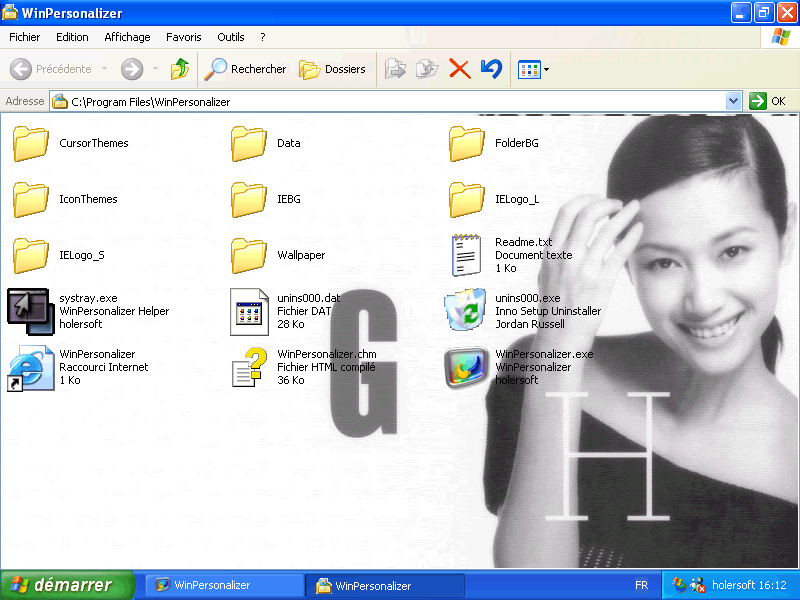Click the WinPersonalizer tray icon
The image size is (800, 600).
pyautogui.click(x=679, y=585)
